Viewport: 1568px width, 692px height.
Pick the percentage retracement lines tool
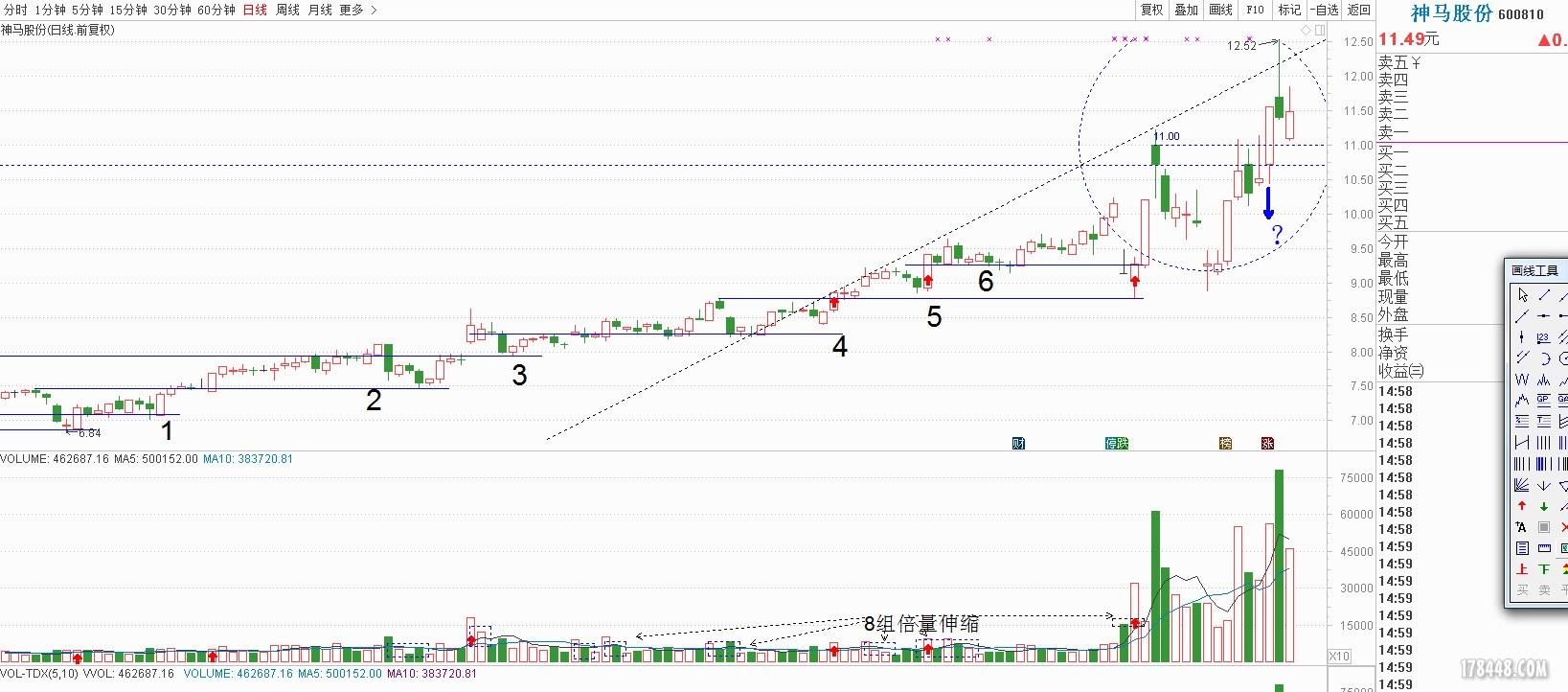1522,420
